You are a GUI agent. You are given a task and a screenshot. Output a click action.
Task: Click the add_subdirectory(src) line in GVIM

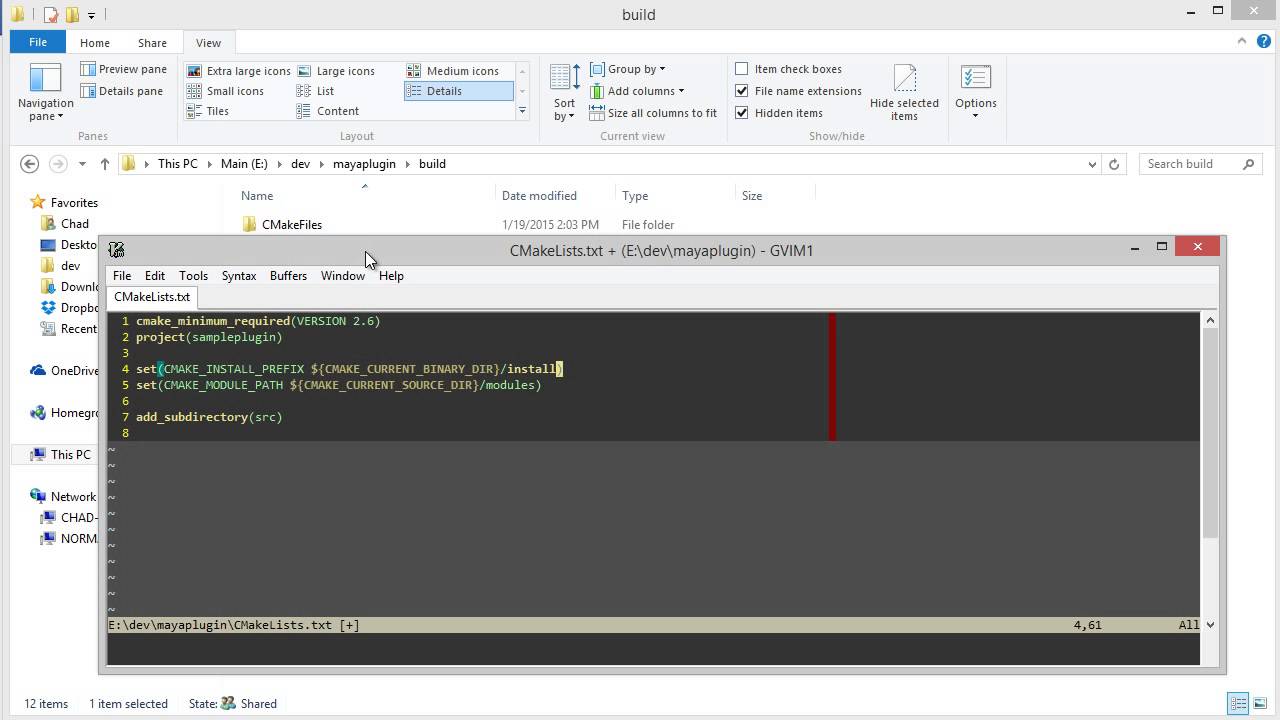pos(209,417)
